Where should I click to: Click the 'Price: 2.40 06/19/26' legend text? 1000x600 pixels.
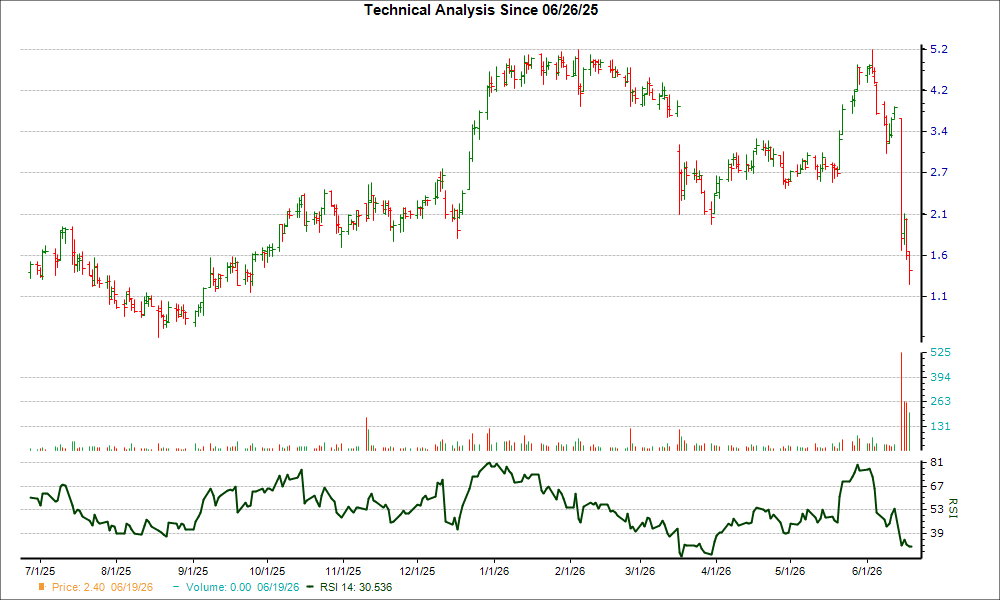103,587
